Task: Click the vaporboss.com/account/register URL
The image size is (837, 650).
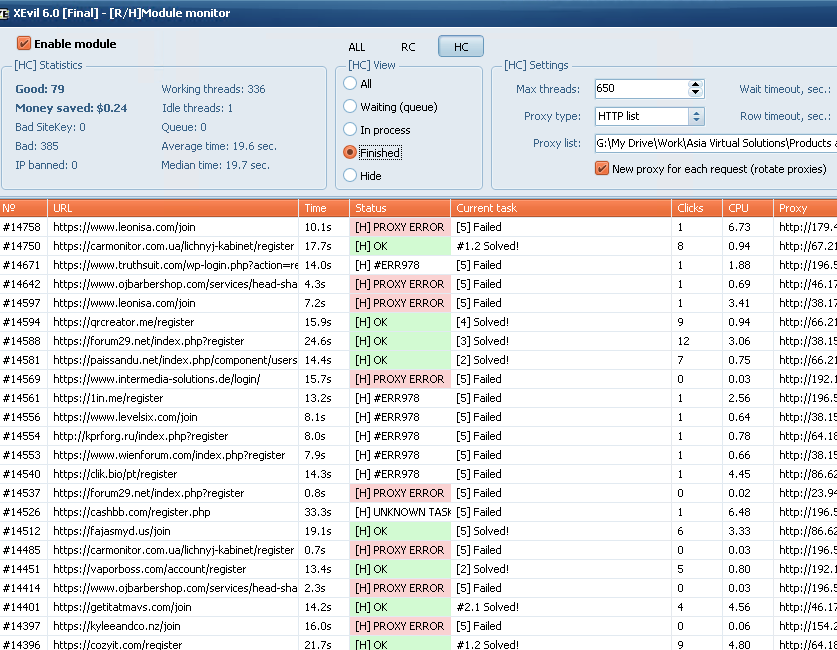Action: coord(149,569)
